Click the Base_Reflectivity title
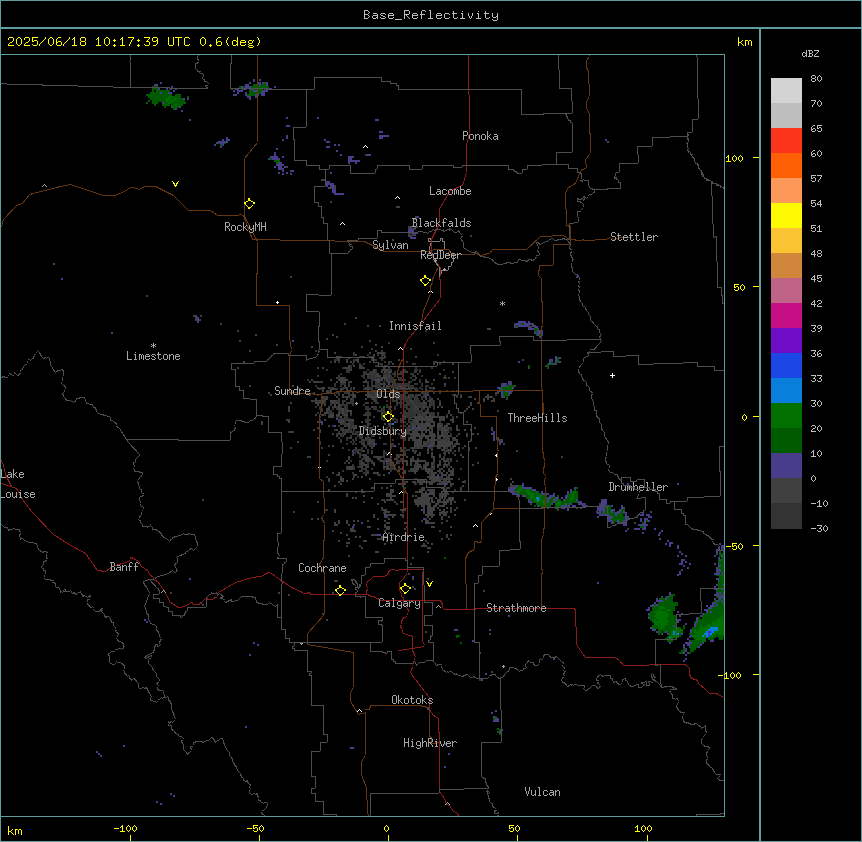The image size is (862, 842). tap(431, 15)
